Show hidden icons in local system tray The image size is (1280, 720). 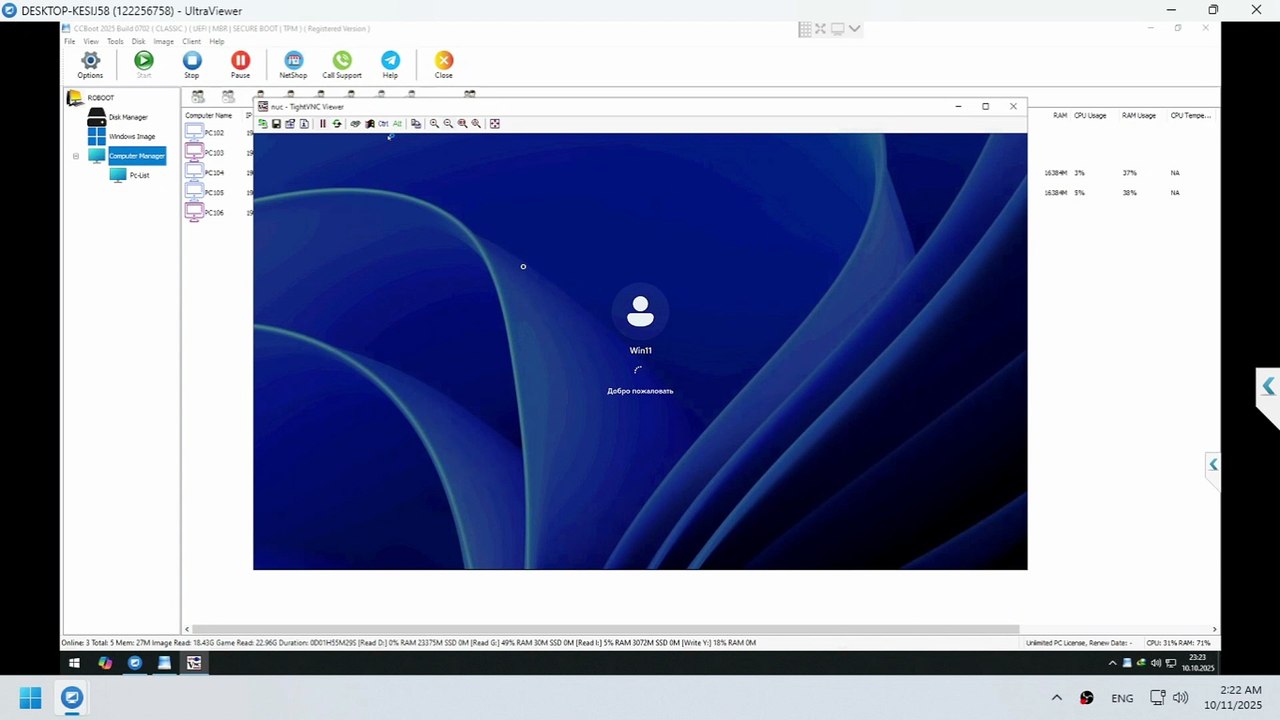[x=1056, y=698]
